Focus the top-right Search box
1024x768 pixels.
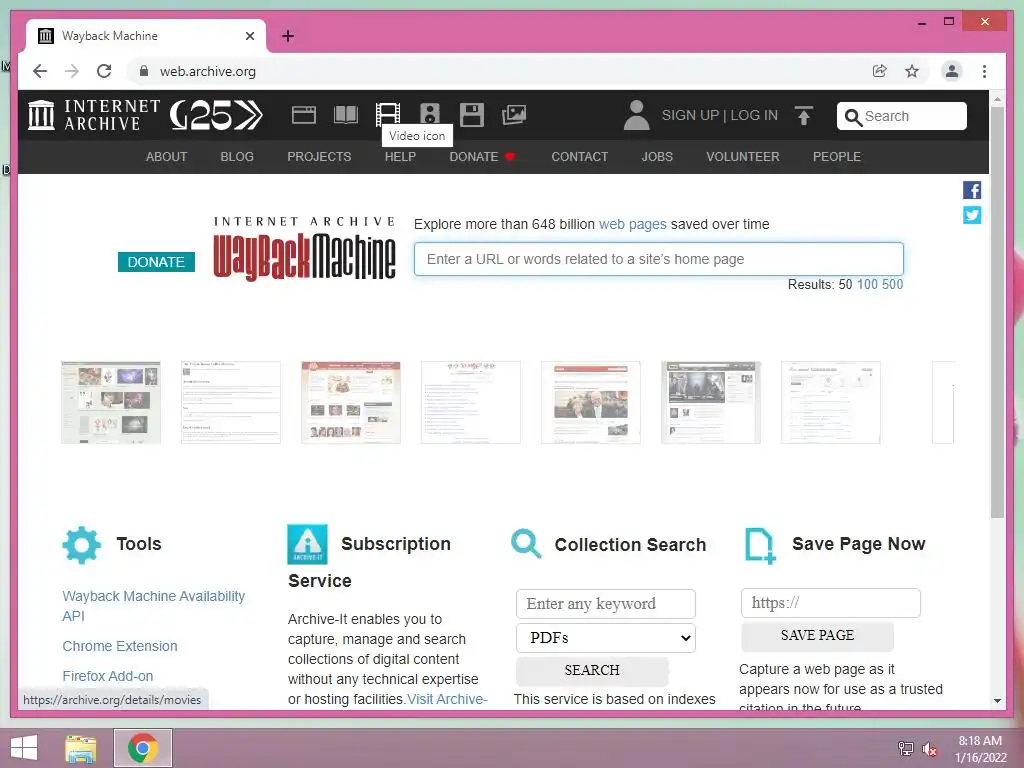901,116
